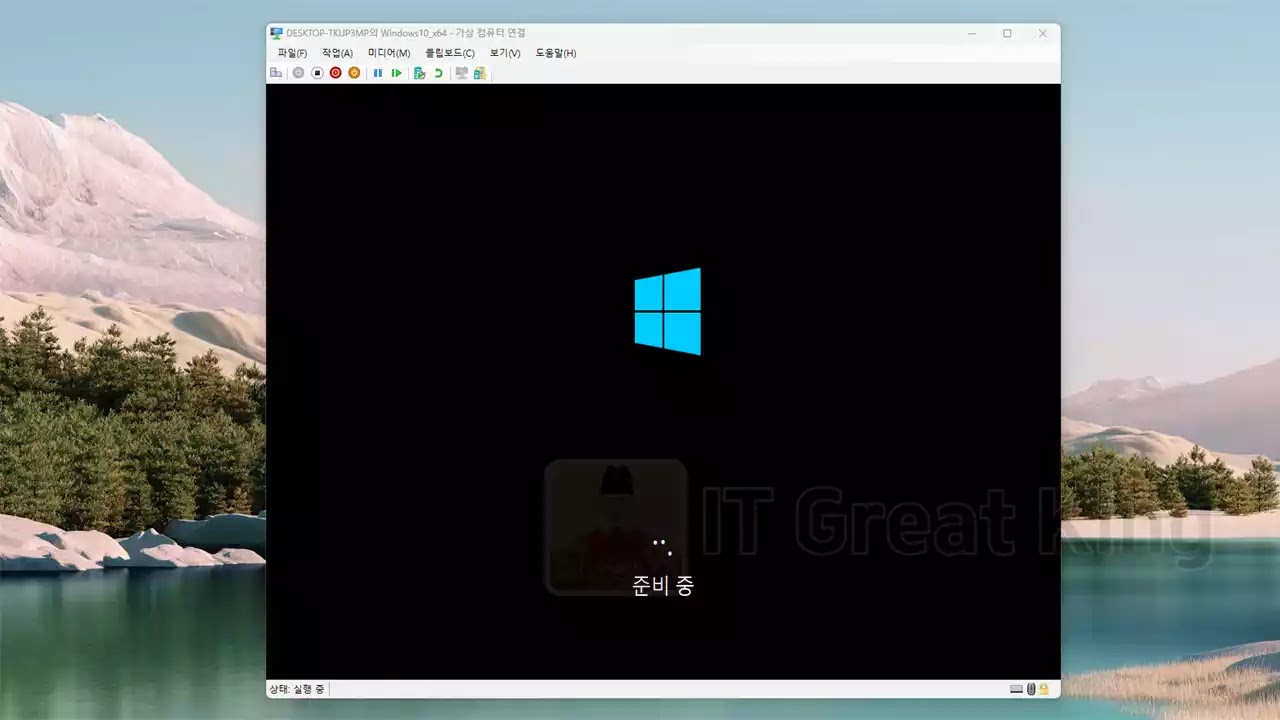Reset the VM with green play icon
The width and height of the screenshot is (1280, 720).
tap(397, 73)
